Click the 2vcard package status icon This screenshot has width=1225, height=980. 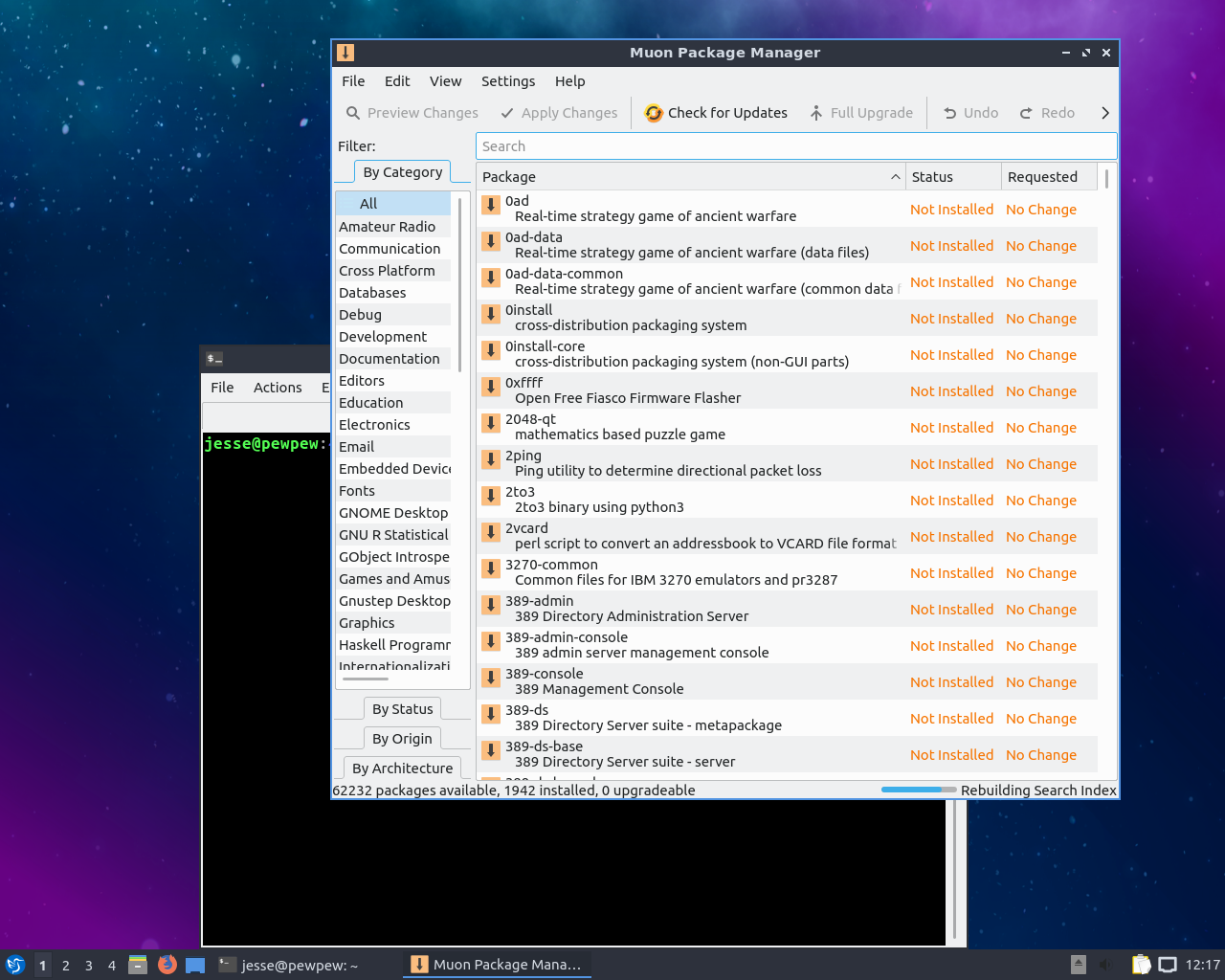[491, 531]
